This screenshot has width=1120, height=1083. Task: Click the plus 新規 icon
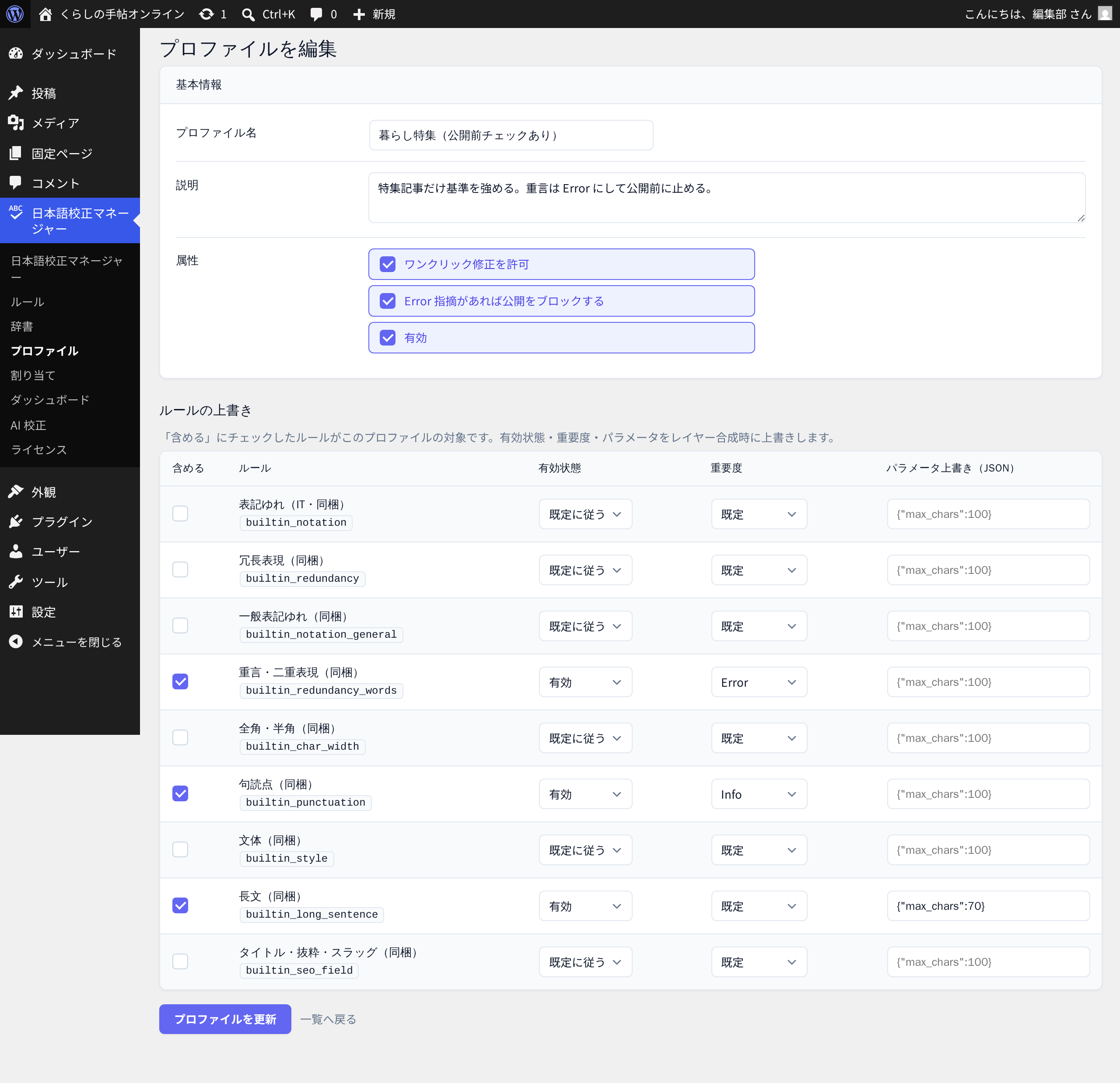(x=359, y=14)
